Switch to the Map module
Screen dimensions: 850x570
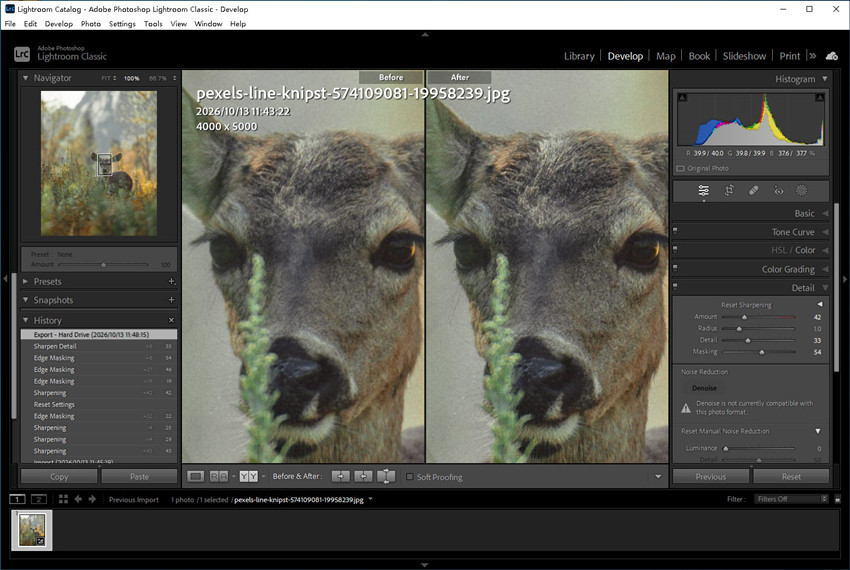tap(666, 56)
